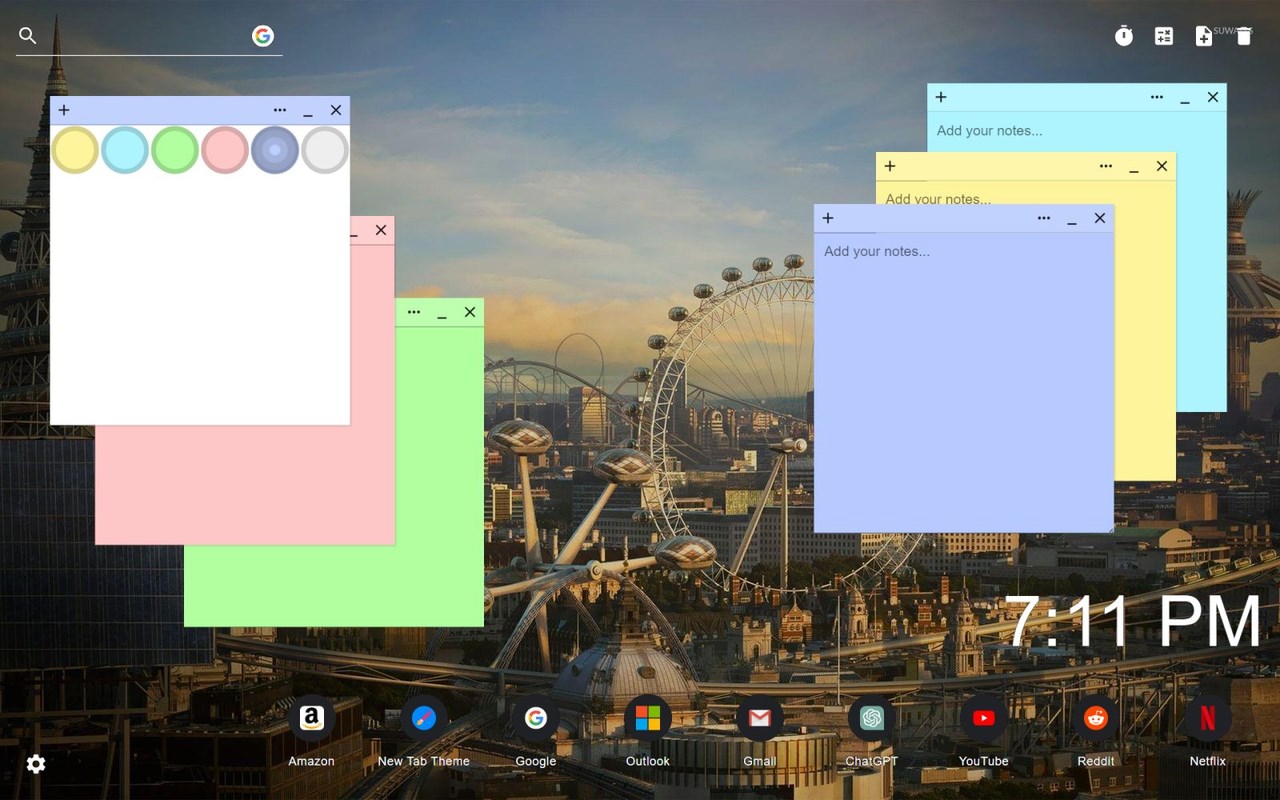Minimize the cyan note
The height and width of the screenshot is (800, 1280).
(1185, 99)
